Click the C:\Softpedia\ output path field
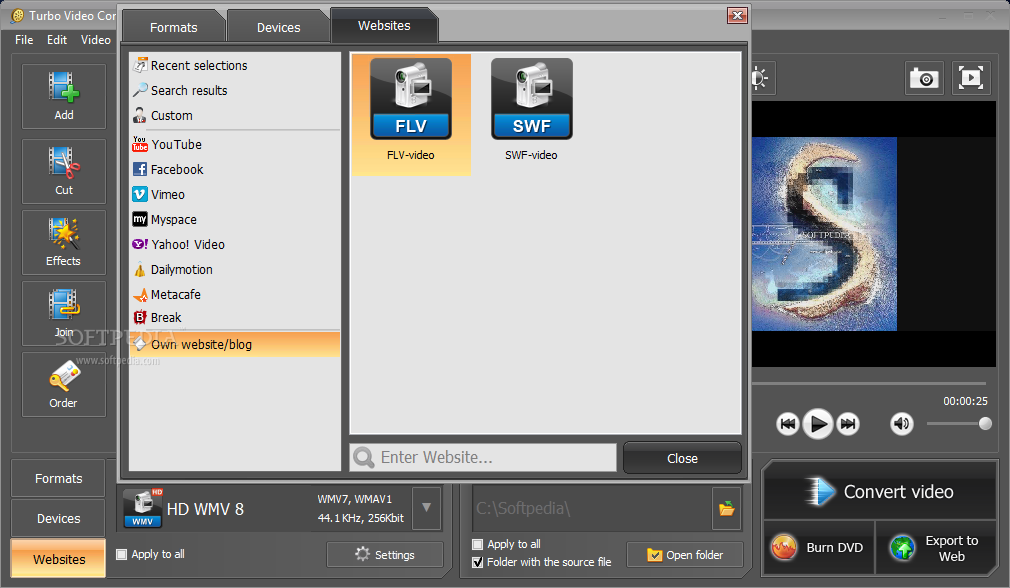The image size is (1010, 588). tap(592, 508)
